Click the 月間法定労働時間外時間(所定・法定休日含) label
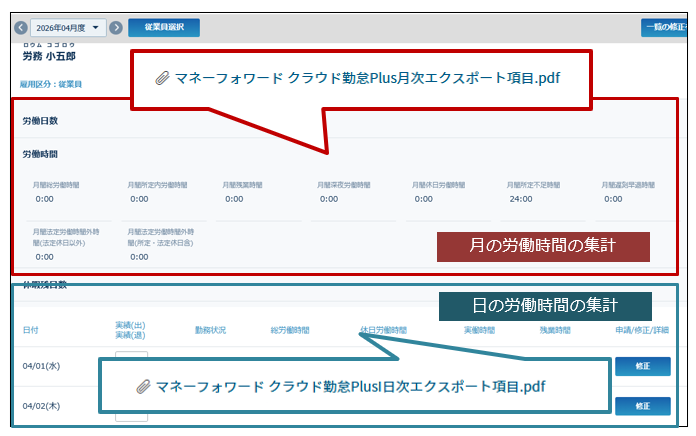The height and width of the screenshot is (436, 696). pyautogui.click(x=161, y=237)
